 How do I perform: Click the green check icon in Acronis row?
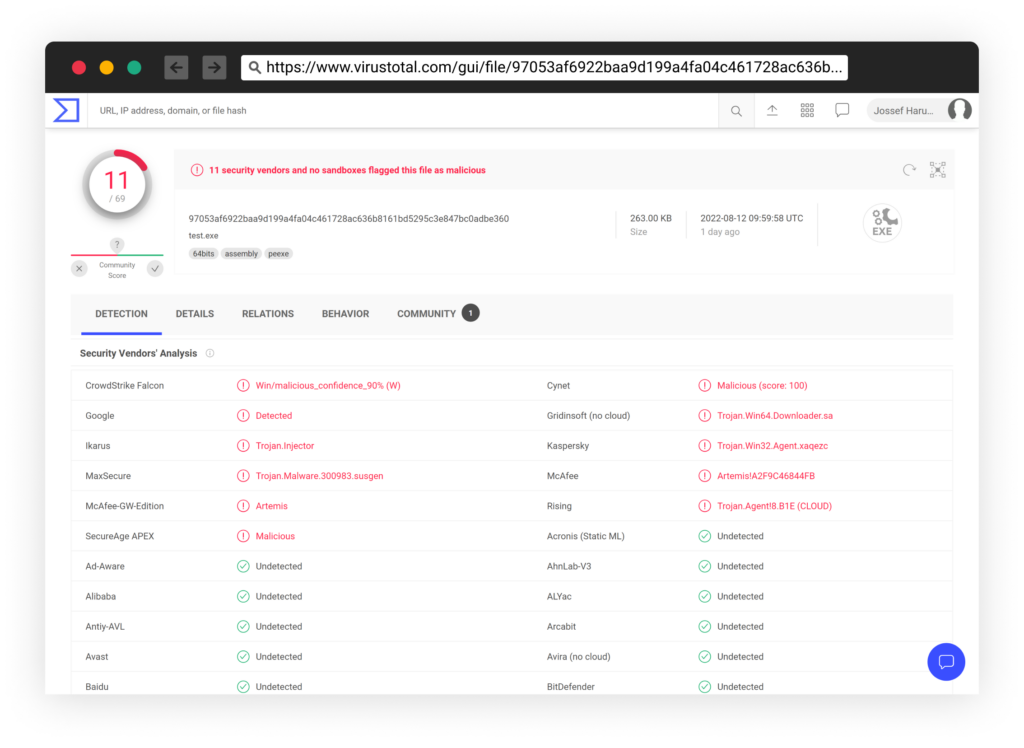point(705,536)
